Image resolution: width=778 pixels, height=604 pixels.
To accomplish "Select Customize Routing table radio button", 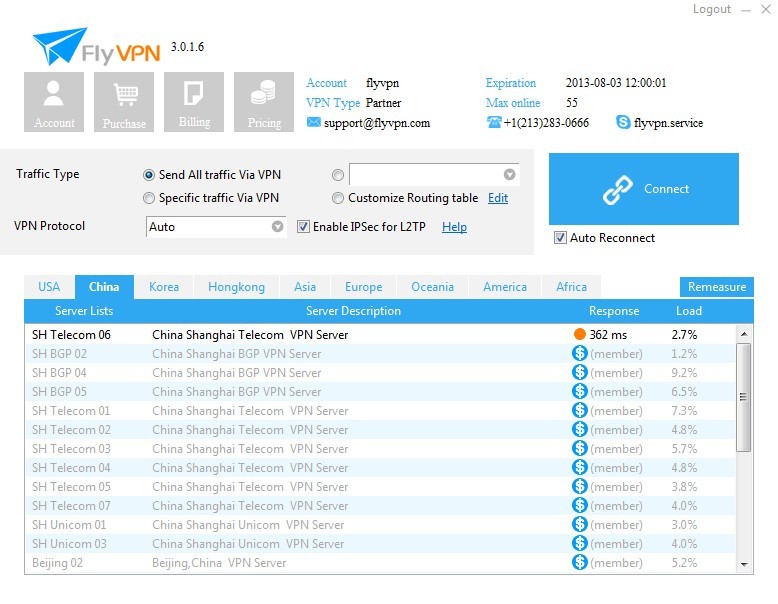I will (337, 199).
